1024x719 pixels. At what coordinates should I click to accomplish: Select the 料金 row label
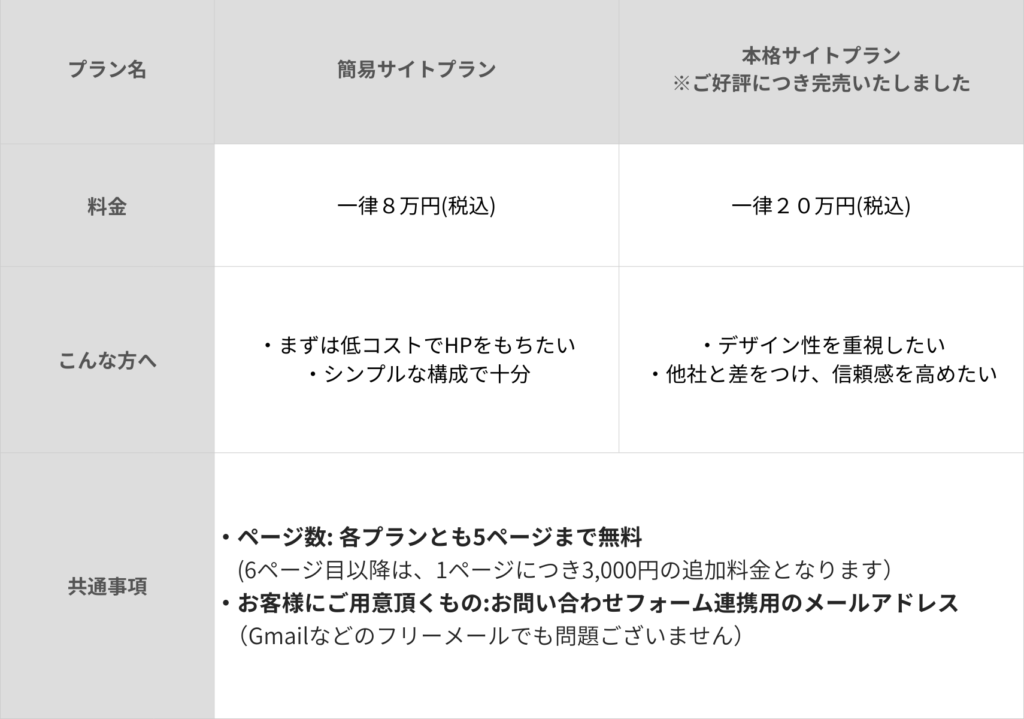point(107,207)
